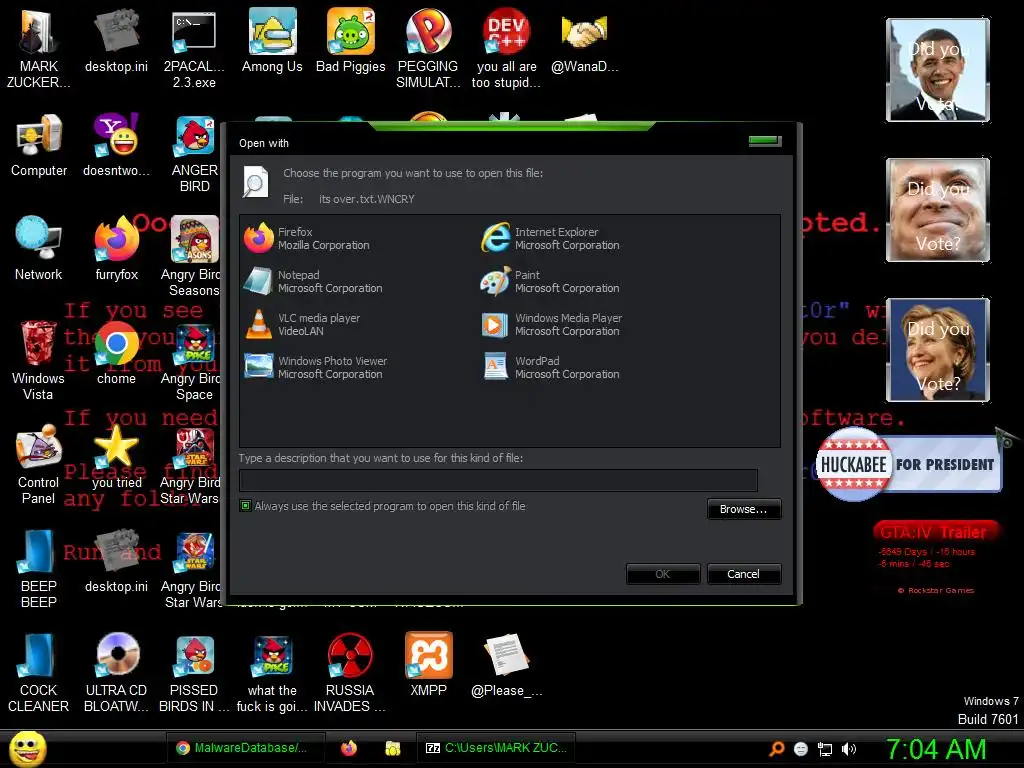Open MARK ZUCKER... desktop icon
This screenshot has width=1024, height=768.
click(39, 49)
